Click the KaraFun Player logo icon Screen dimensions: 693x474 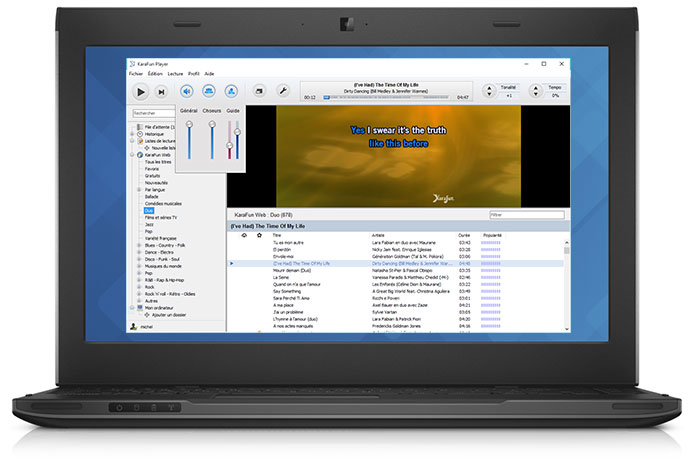click(132, 64)
